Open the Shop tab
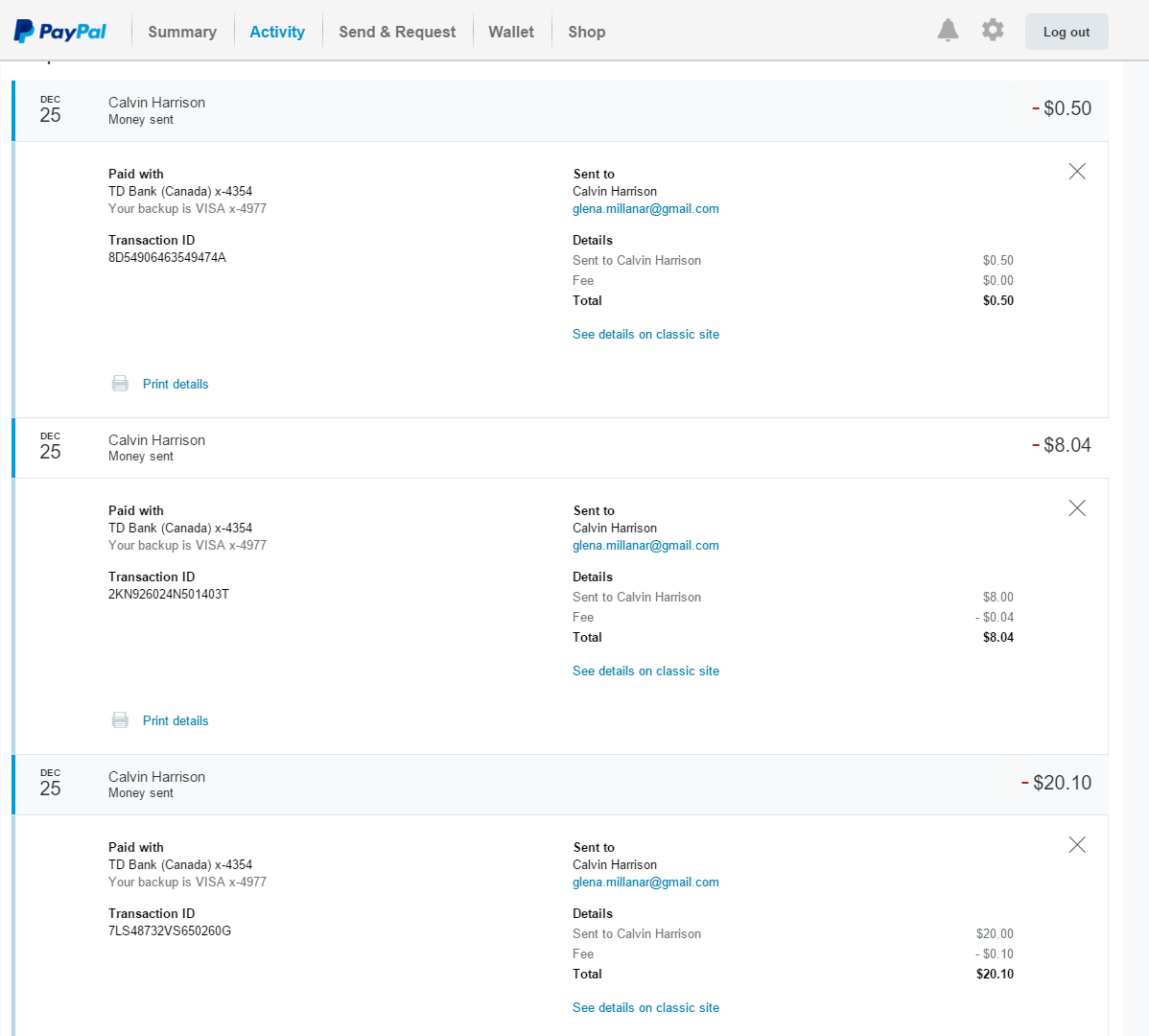 point(587,33)
